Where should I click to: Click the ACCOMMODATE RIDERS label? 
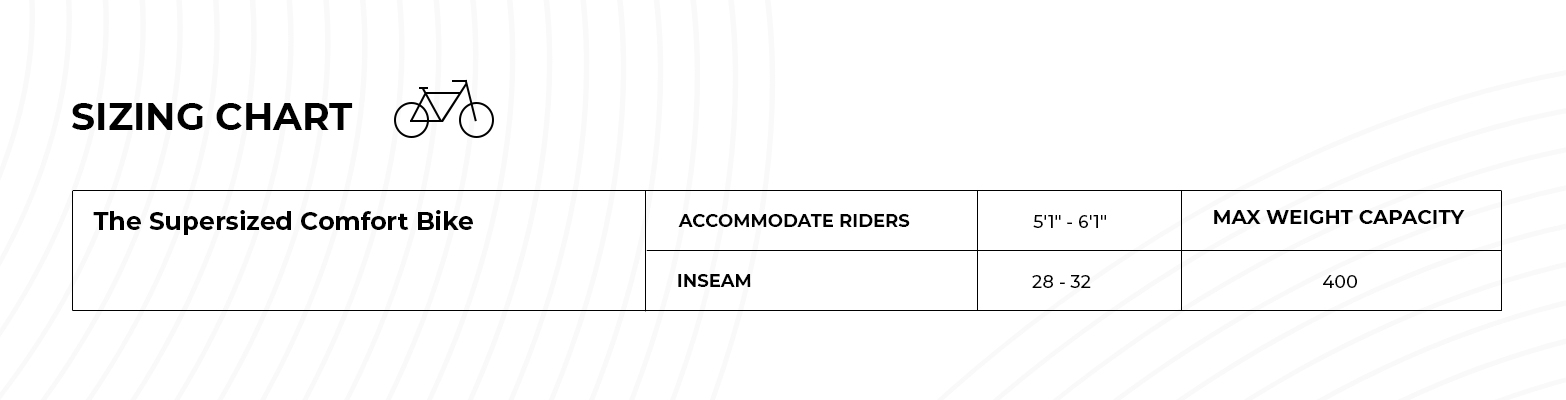794,221
